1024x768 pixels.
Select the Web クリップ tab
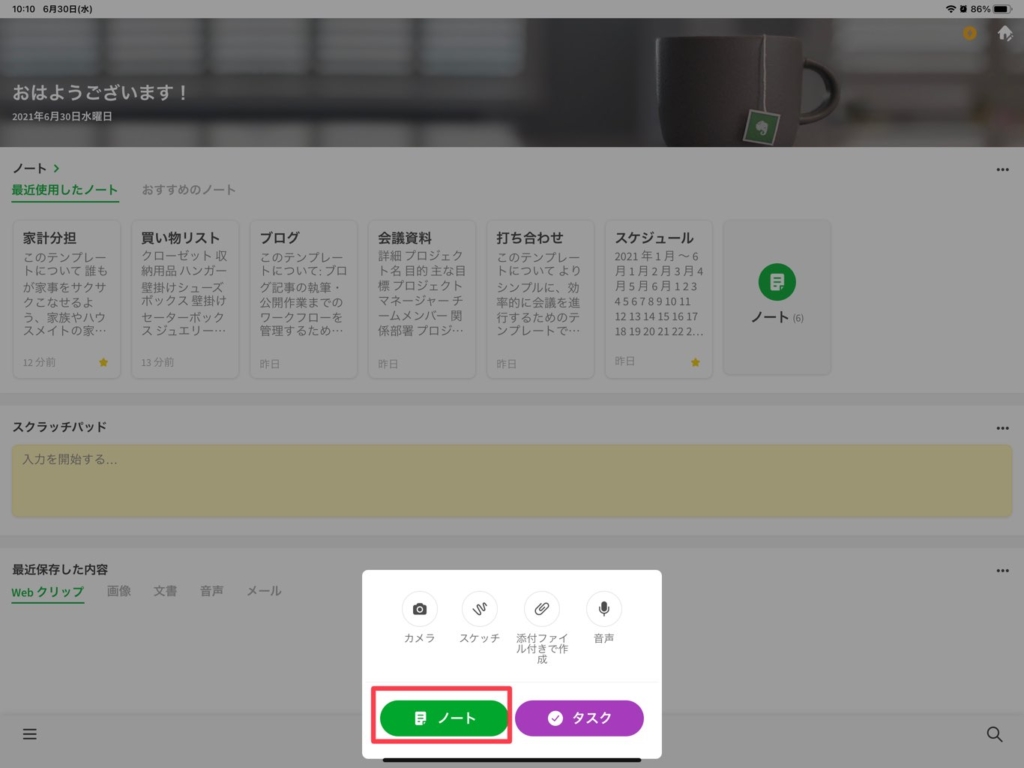click(x=48, y=592)
